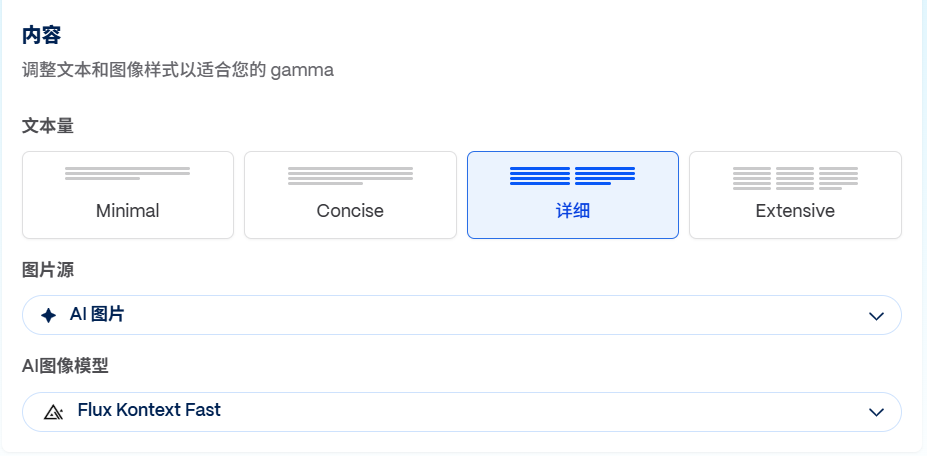
Task: Click the 内容 section heading
Action: point(41,35)
